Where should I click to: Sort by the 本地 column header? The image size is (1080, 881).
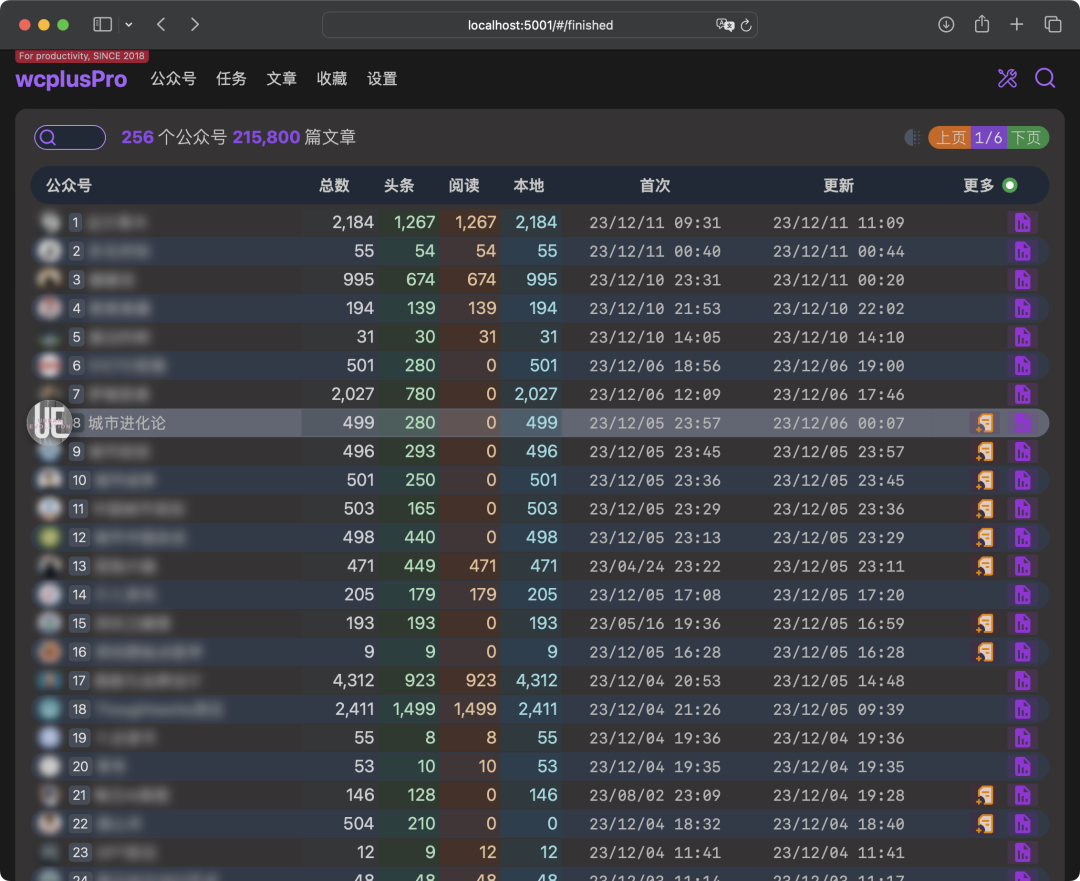point(529,185)
